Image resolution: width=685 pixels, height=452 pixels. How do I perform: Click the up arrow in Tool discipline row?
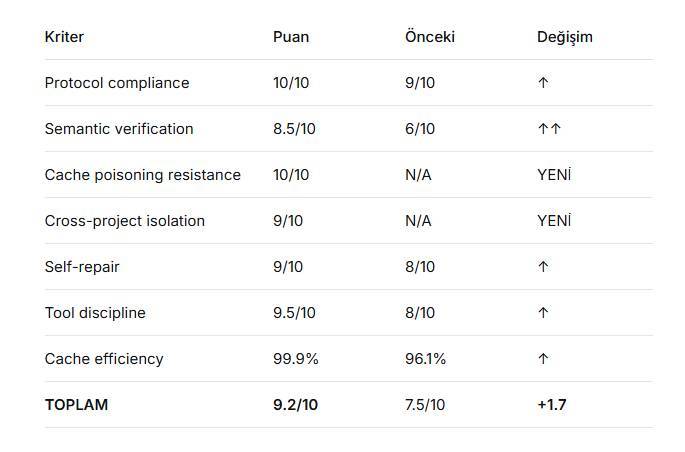[x=543, y=313]
